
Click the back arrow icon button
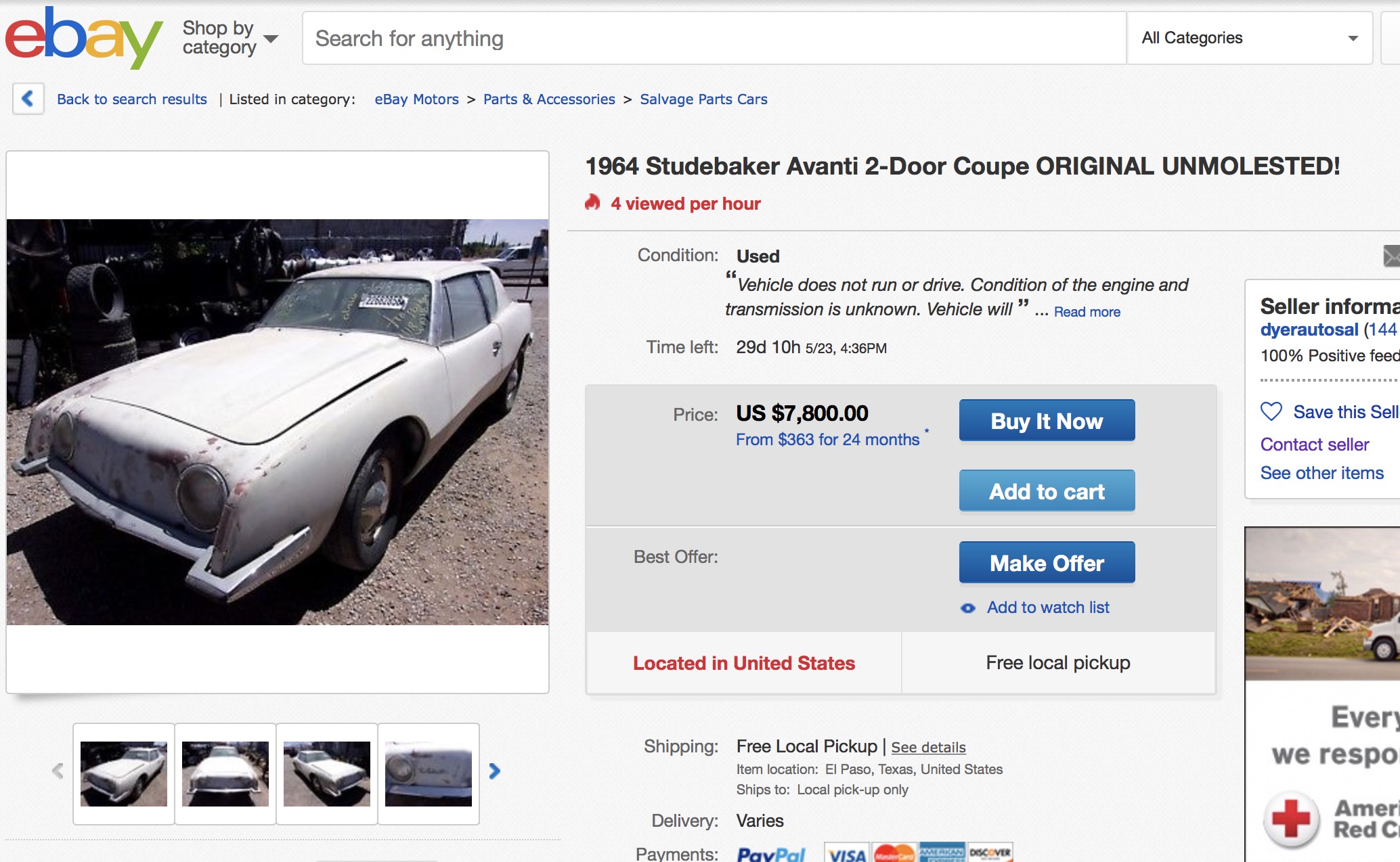click(x=28, y=99)
